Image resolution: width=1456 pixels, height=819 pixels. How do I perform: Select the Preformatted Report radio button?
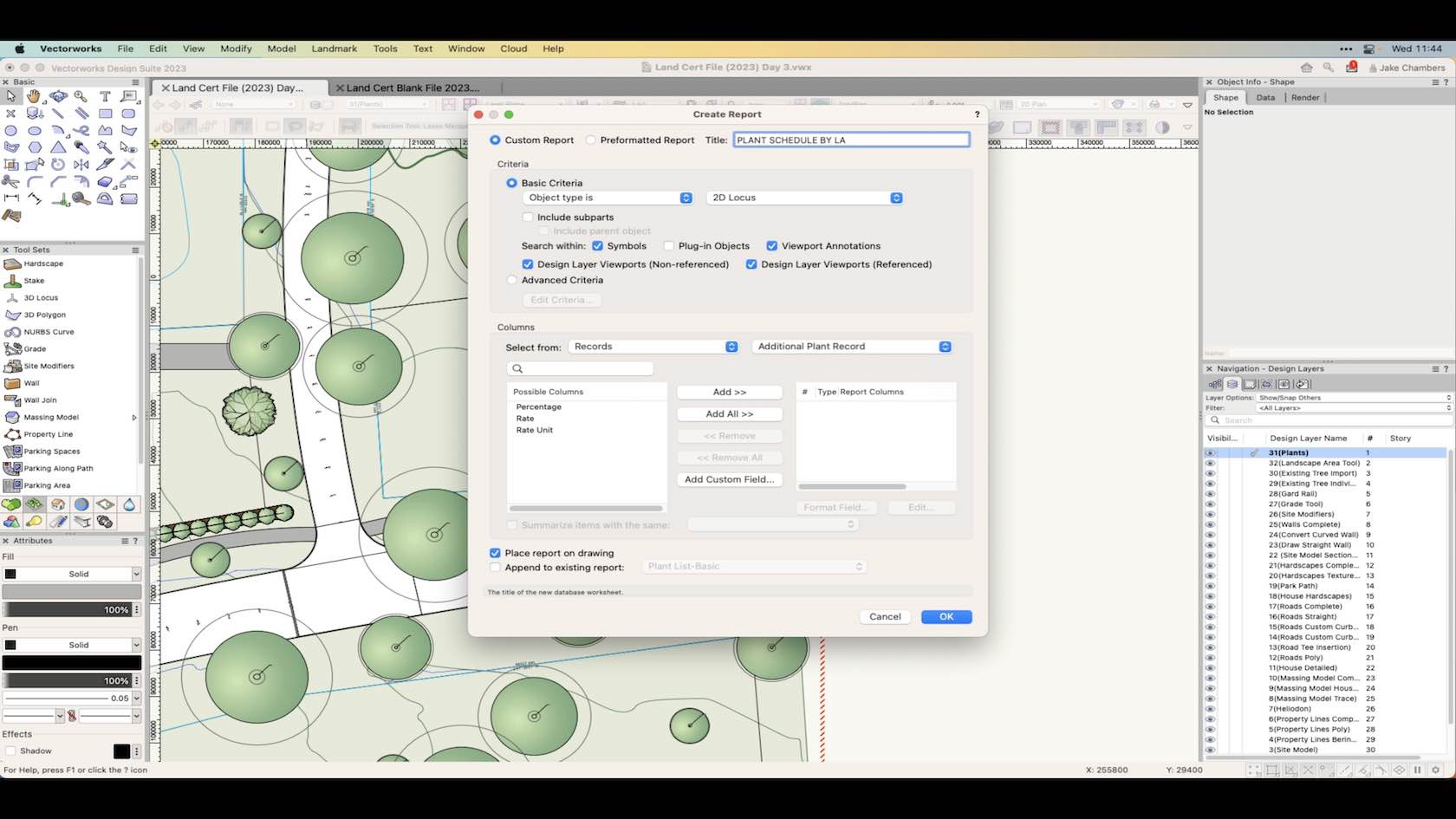pos(591,140)
